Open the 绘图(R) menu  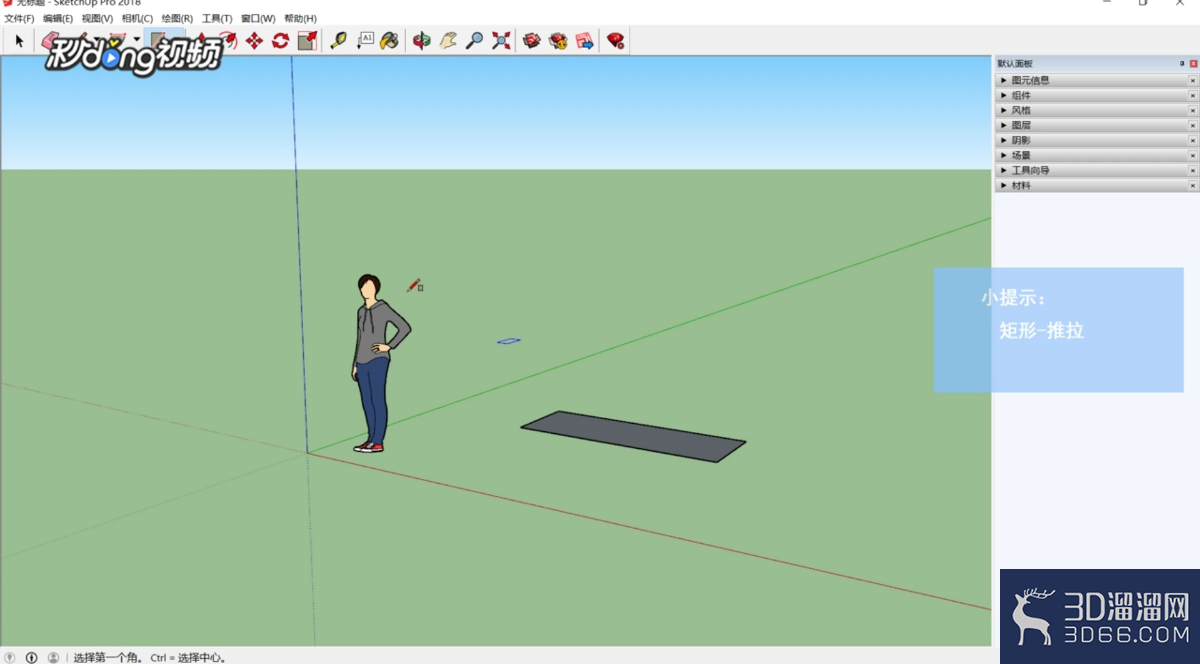pyautogui.click(x=177, y=19)
